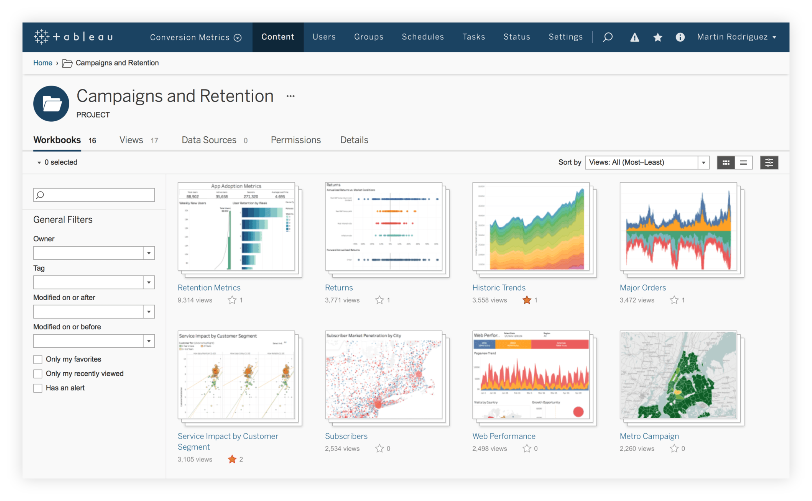Toggle the filter panel icon

(769, 162)
